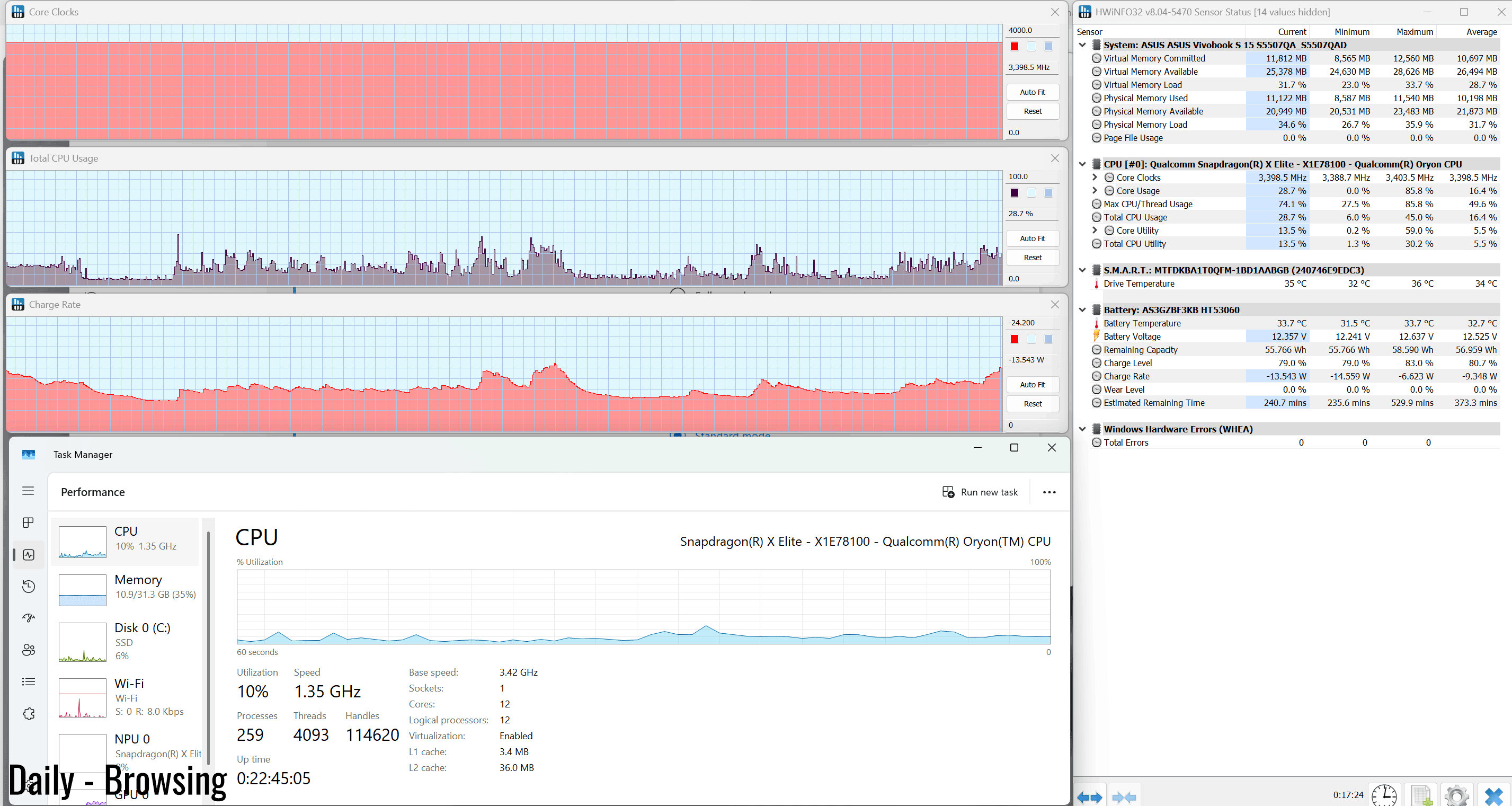Screen dimensions: 1512x806
Task: Click Auto Fit in Total CPU Usage graph
Action: (1033, 238)
